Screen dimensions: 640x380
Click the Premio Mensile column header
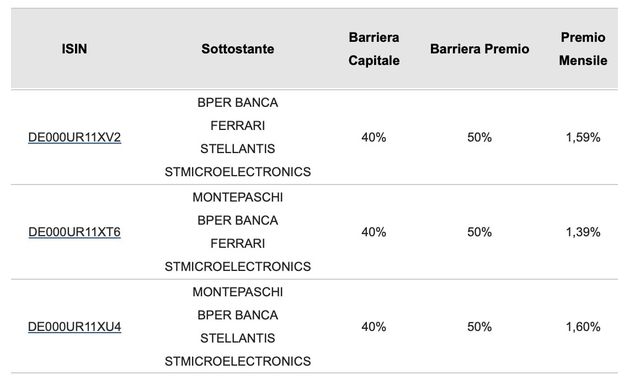tap(583, 49)
